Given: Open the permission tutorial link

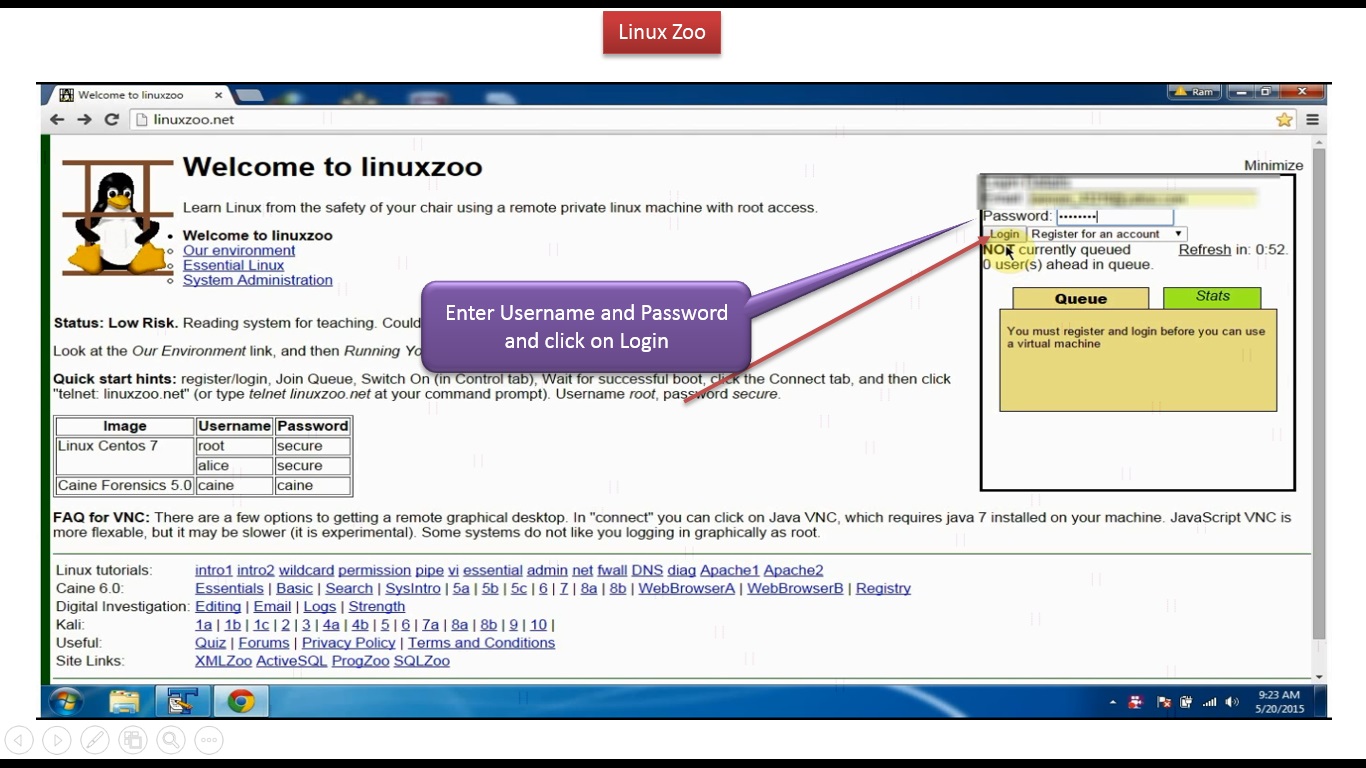Looking at the screenshot, I should click(x=374, y=571).
